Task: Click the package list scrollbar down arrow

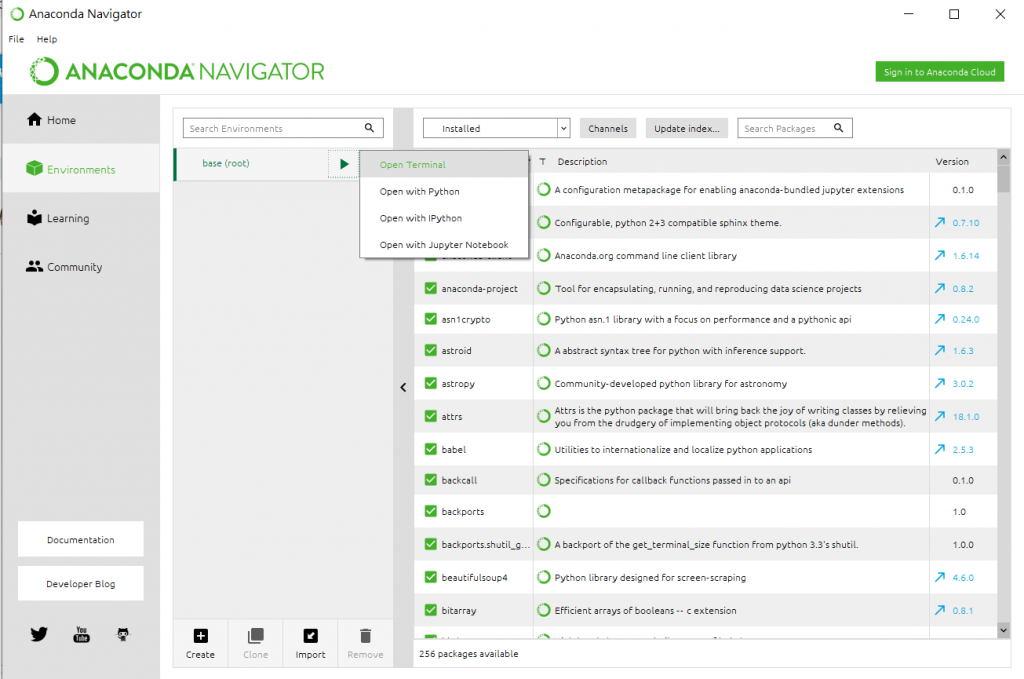Action: (x=1004, y=630)
